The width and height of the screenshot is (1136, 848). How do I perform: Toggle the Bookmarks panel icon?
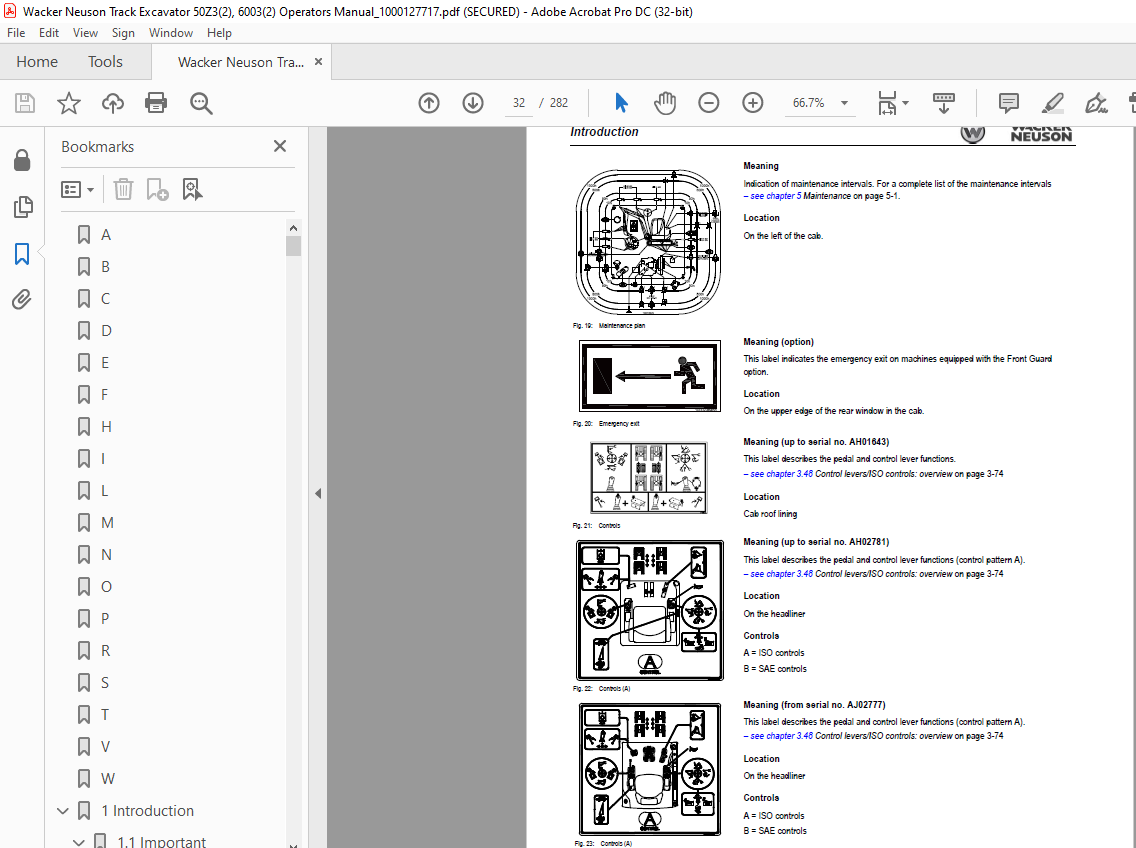(x=22, y=254)
